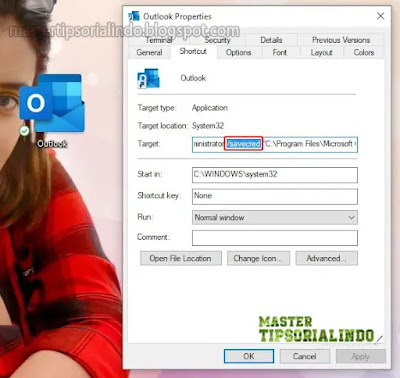Open the Advanced shortcut settings

[x=327, y=258]
